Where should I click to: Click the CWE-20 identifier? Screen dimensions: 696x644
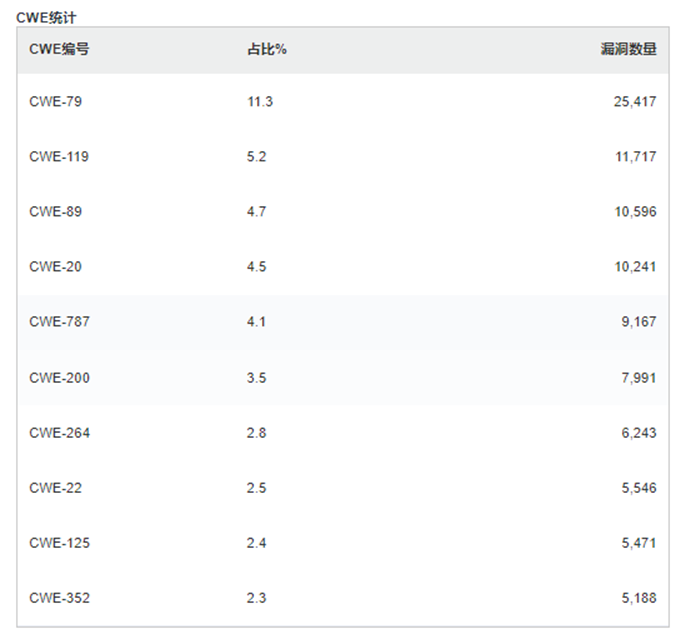[55, 267]
